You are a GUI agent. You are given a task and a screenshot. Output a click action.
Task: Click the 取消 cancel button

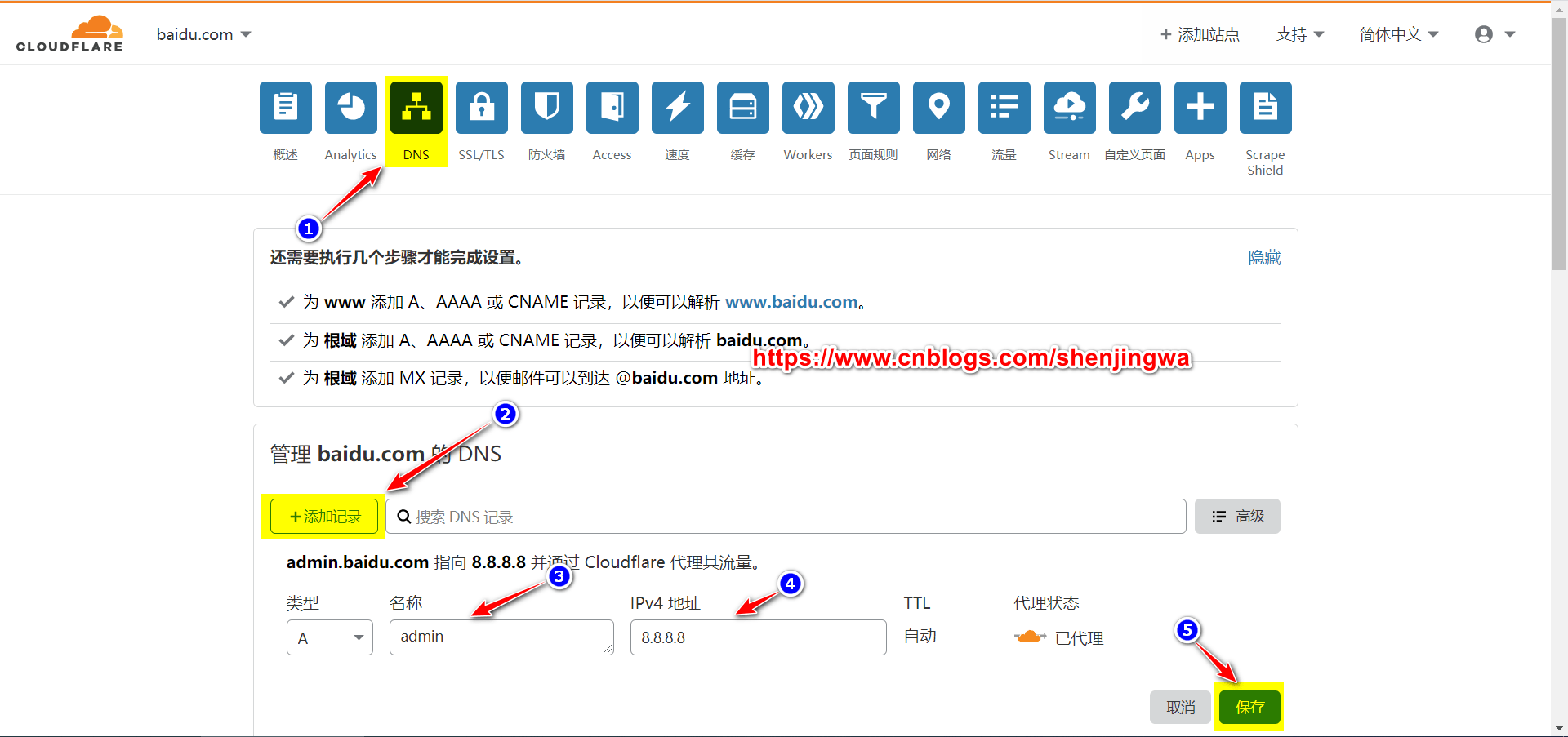pyautogui.click(x=1180, y=707)
